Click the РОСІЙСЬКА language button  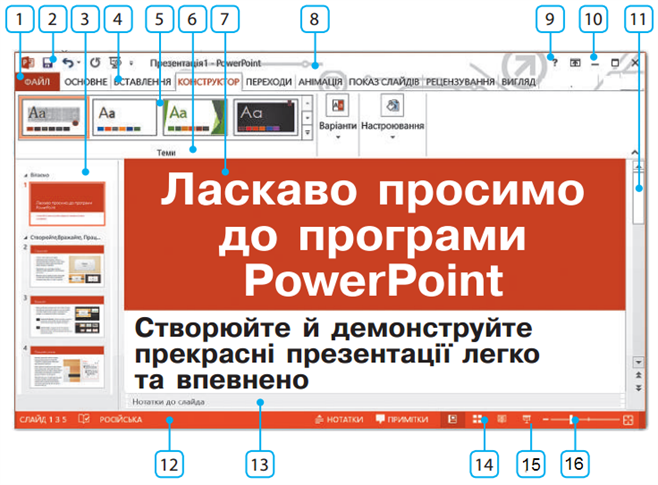(x=119, y=421)
